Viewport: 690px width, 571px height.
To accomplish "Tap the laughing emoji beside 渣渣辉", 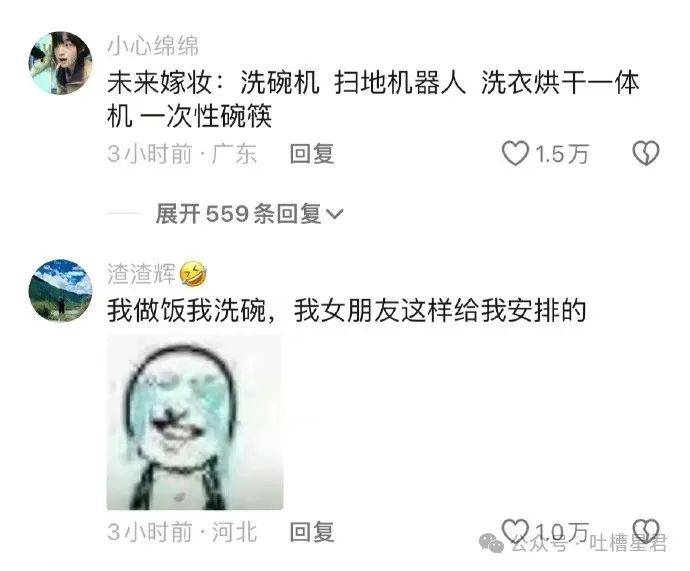I will pyautogui.click(x=194, y=273).
